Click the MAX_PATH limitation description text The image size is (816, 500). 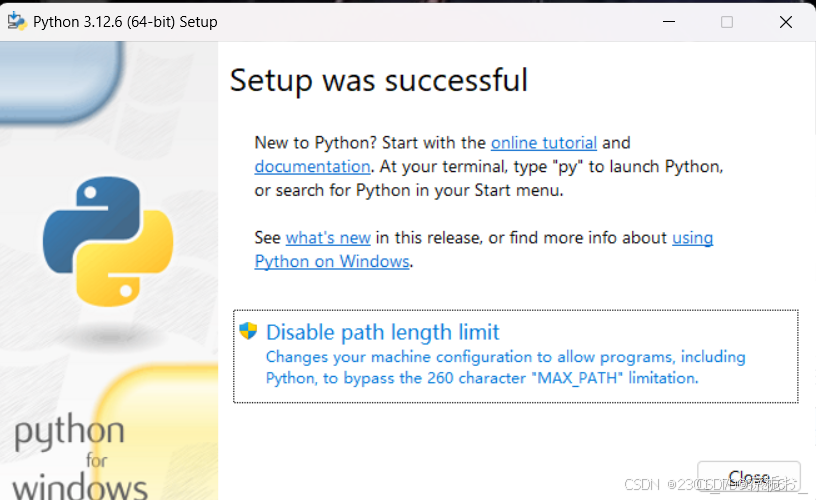pyautogui.click(x=506, y=367)
